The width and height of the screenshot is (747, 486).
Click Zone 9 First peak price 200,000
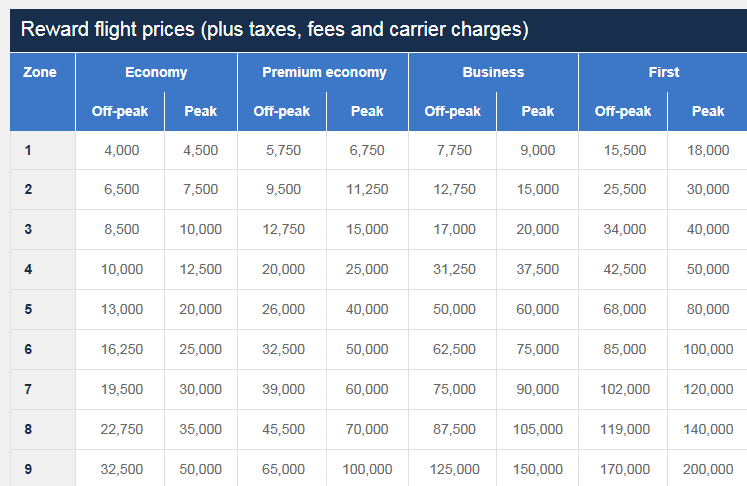(x=708, y=469)
